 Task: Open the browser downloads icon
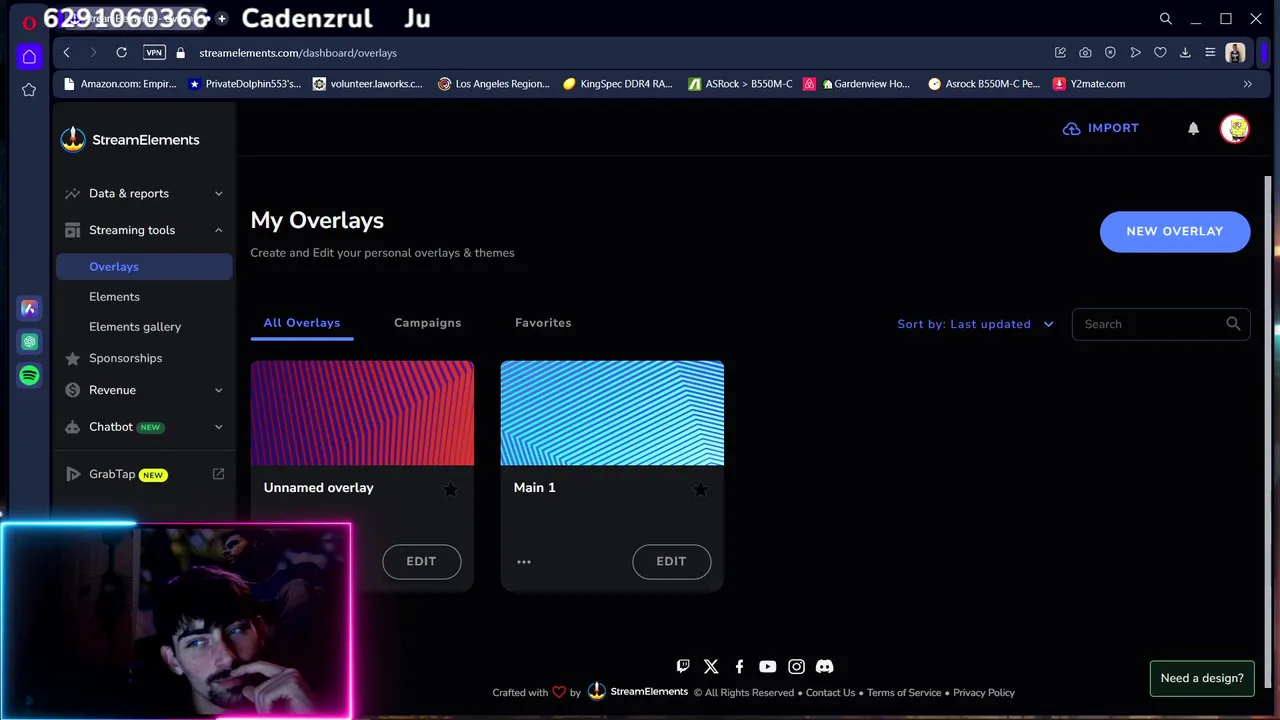1185,52
